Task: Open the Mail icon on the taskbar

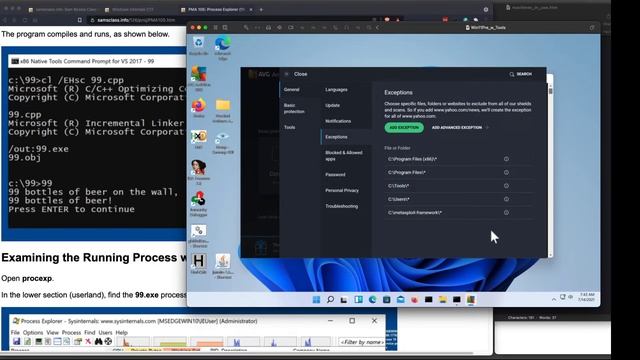Action: coord(400,300)
